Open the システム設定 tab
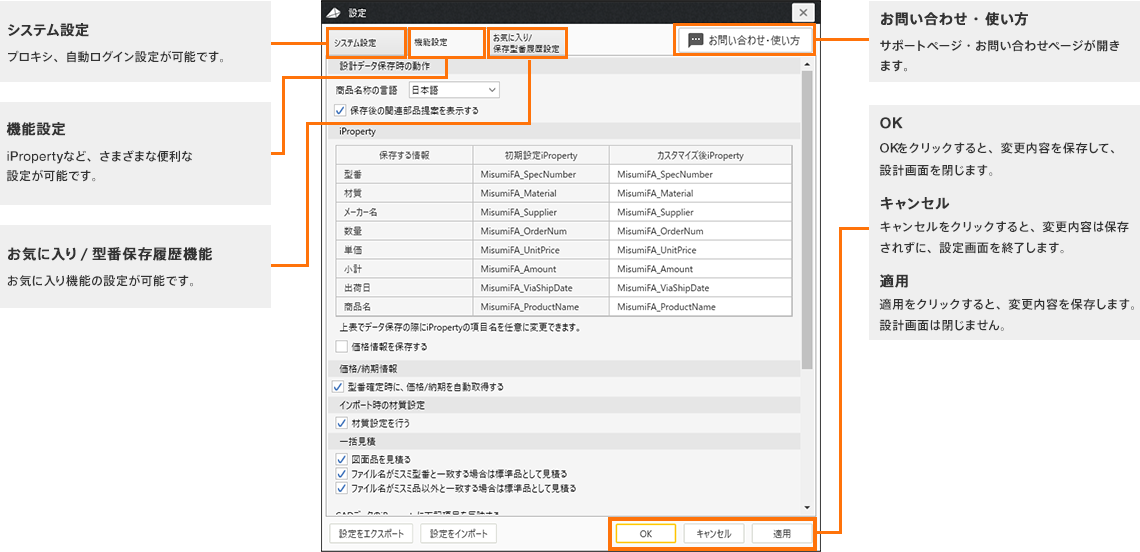The width and height of the screenshot is (1140, 552). click(x=366, y=43)
